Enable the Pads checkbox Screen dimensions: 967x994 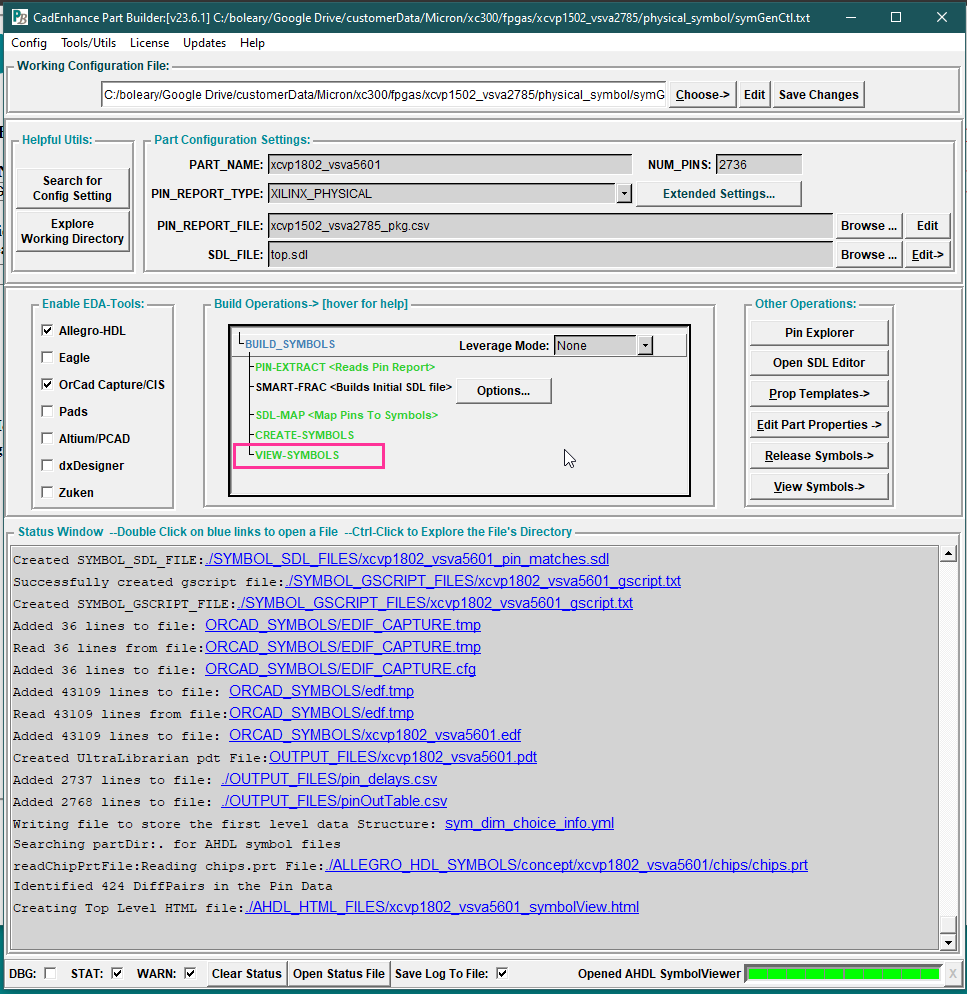(47, 411)
